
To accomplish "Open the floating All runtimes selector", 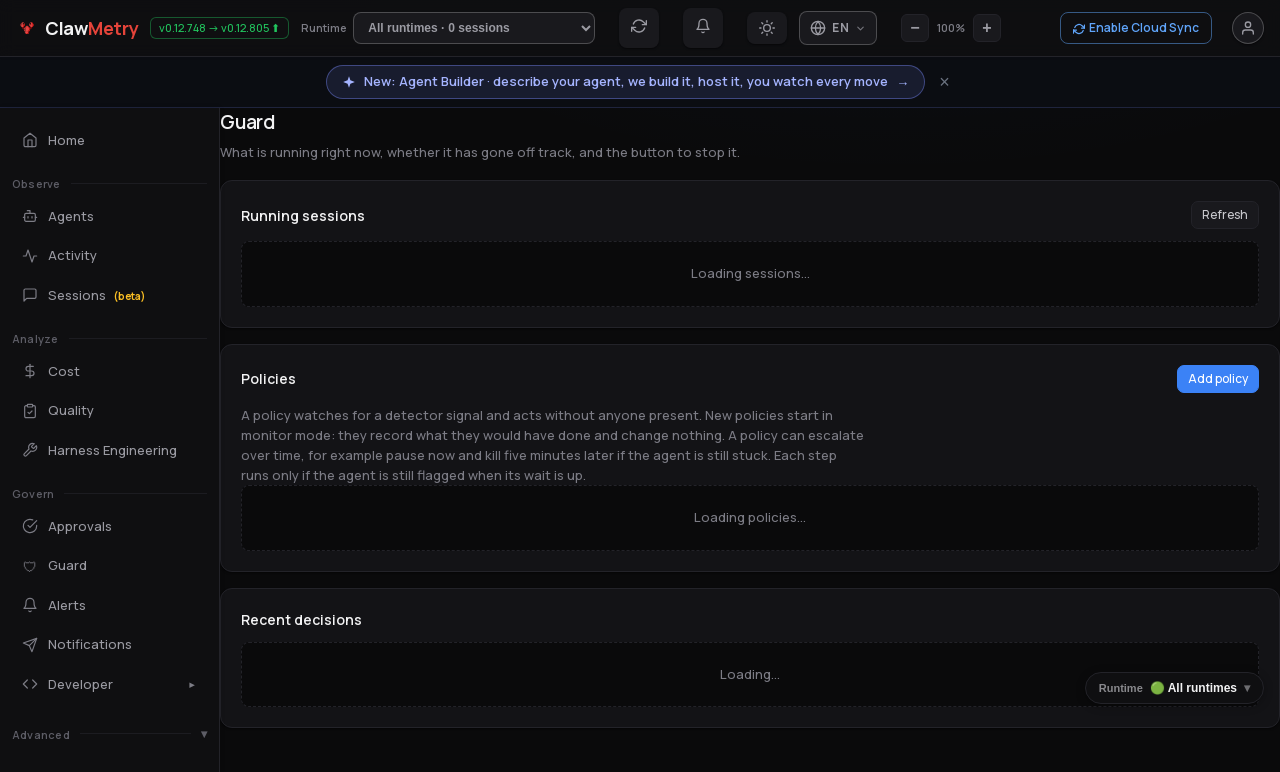I will tap(1175, 688).
